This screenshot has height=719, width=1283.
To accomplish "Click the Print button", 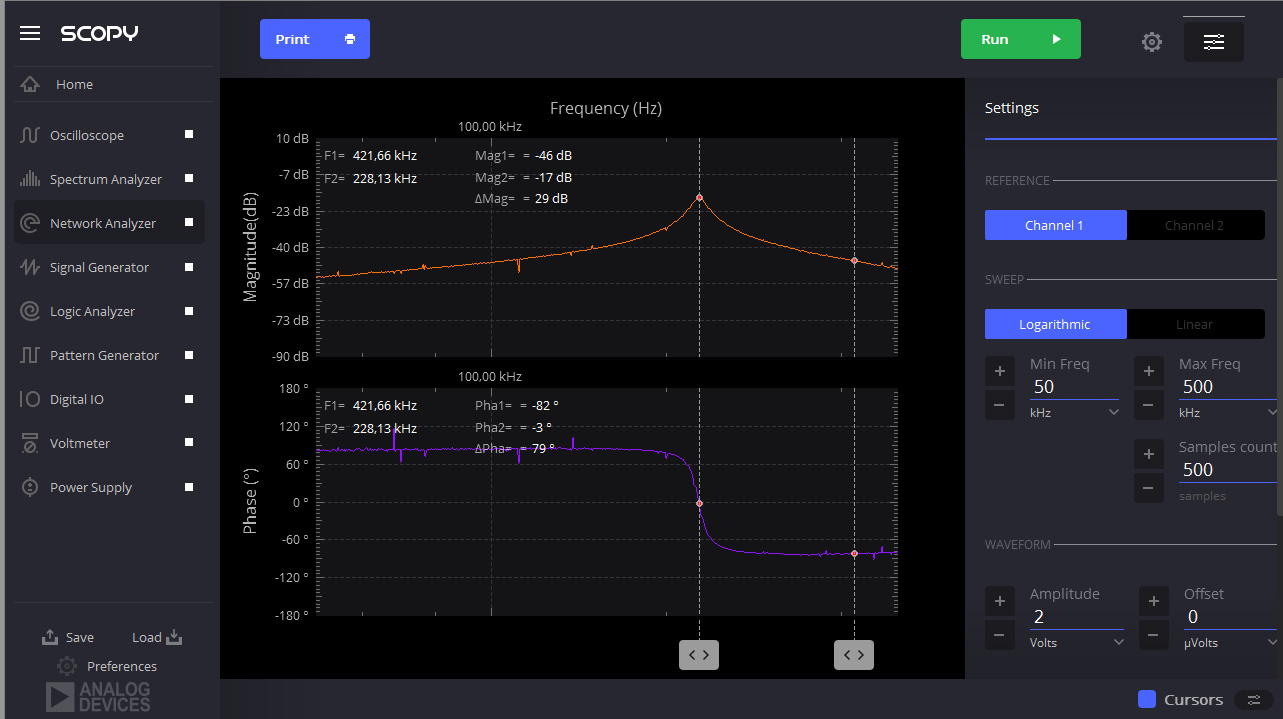I will click(315, 39).
